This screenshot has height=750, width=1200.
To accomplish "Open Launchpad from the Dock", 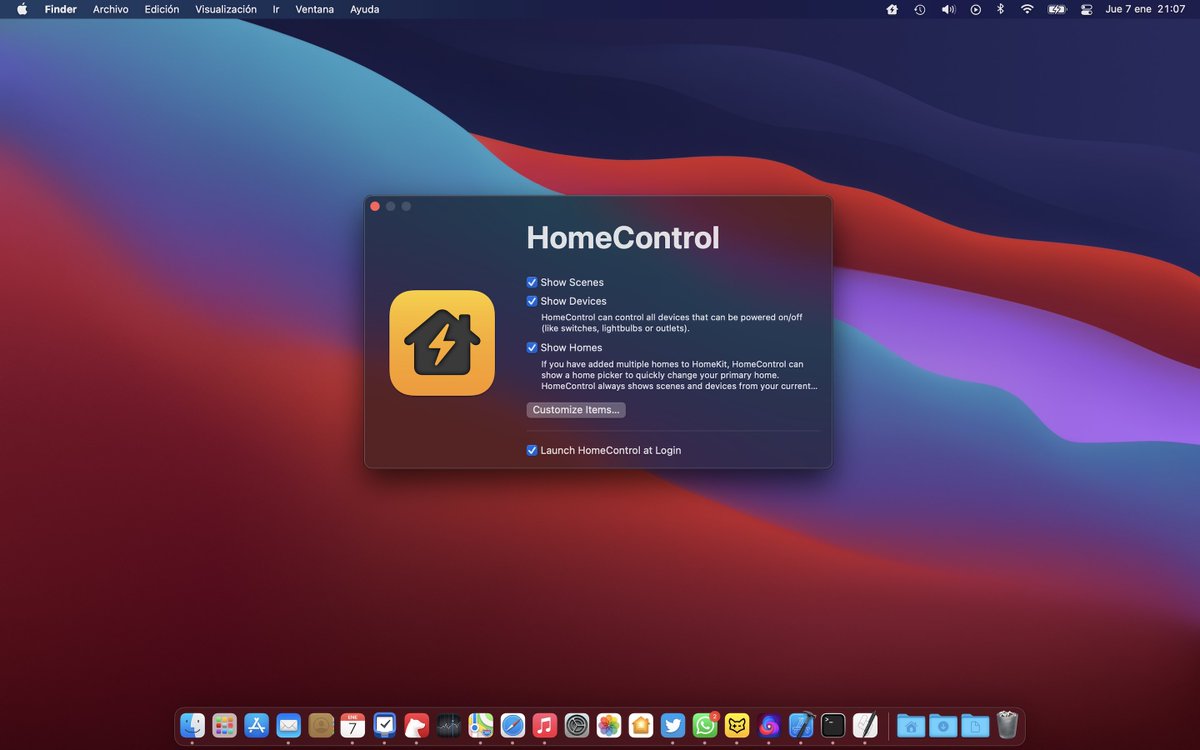I will [x=224, y=725].
